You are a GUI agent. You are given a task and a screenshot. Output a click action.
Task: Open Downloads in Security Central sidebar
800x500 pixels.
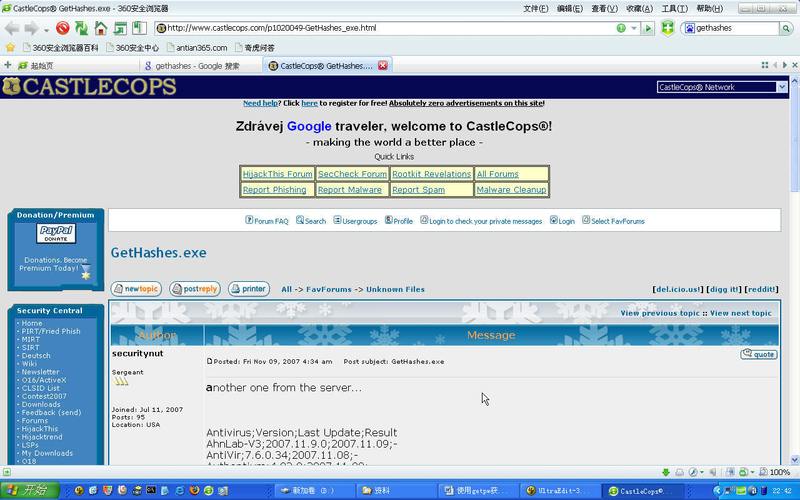(41, 404)
